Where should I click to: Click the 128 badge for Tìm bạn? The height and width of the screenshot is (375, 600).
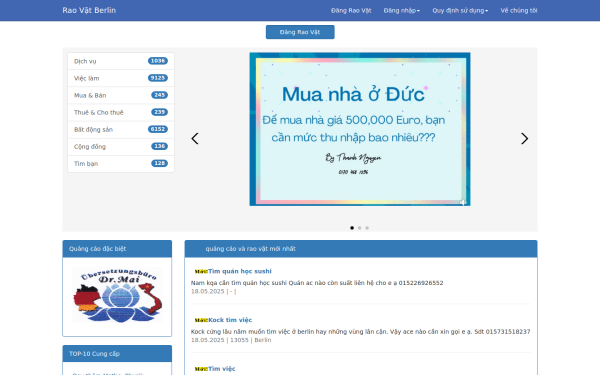tap(159, 163)
